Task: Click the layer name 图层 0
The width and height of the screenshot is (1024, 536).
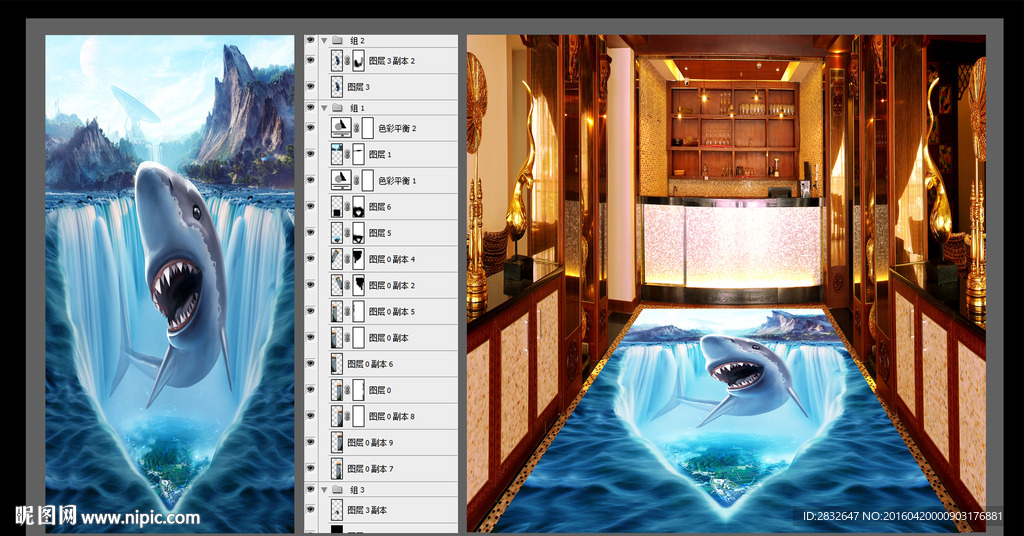Action: pos(380,390)
